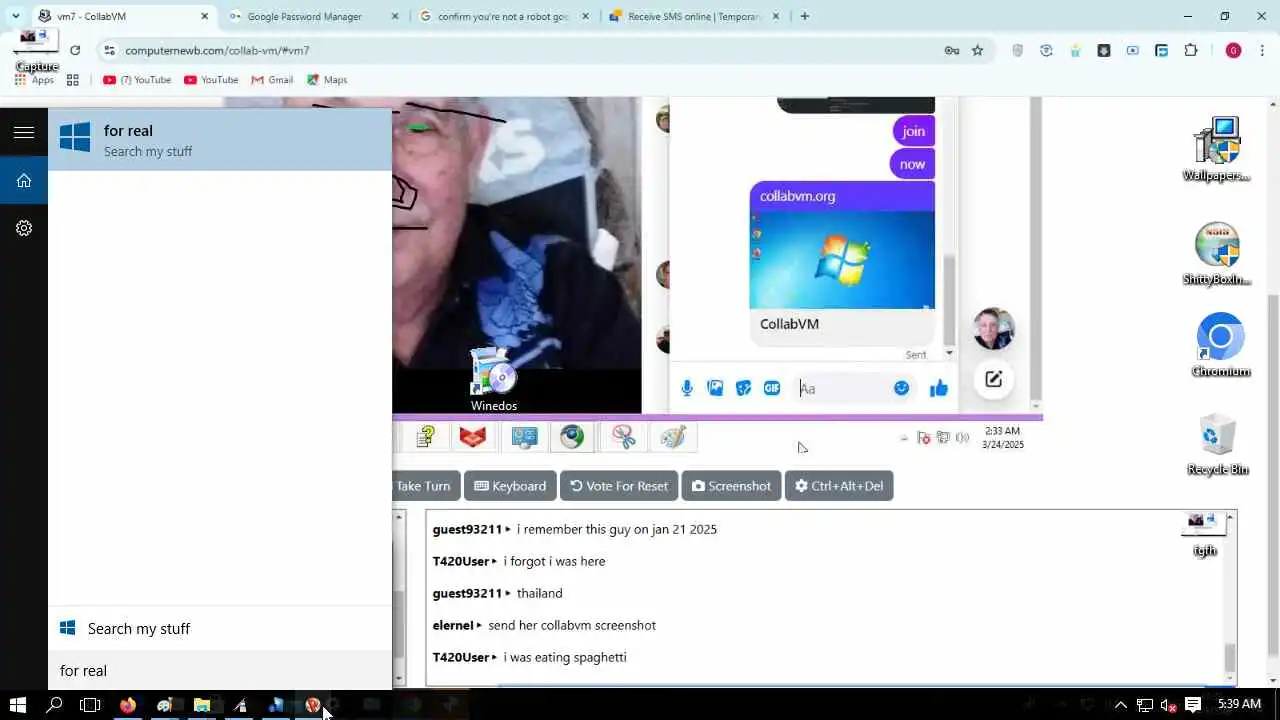Open the Windows Start button

(17, 705)
